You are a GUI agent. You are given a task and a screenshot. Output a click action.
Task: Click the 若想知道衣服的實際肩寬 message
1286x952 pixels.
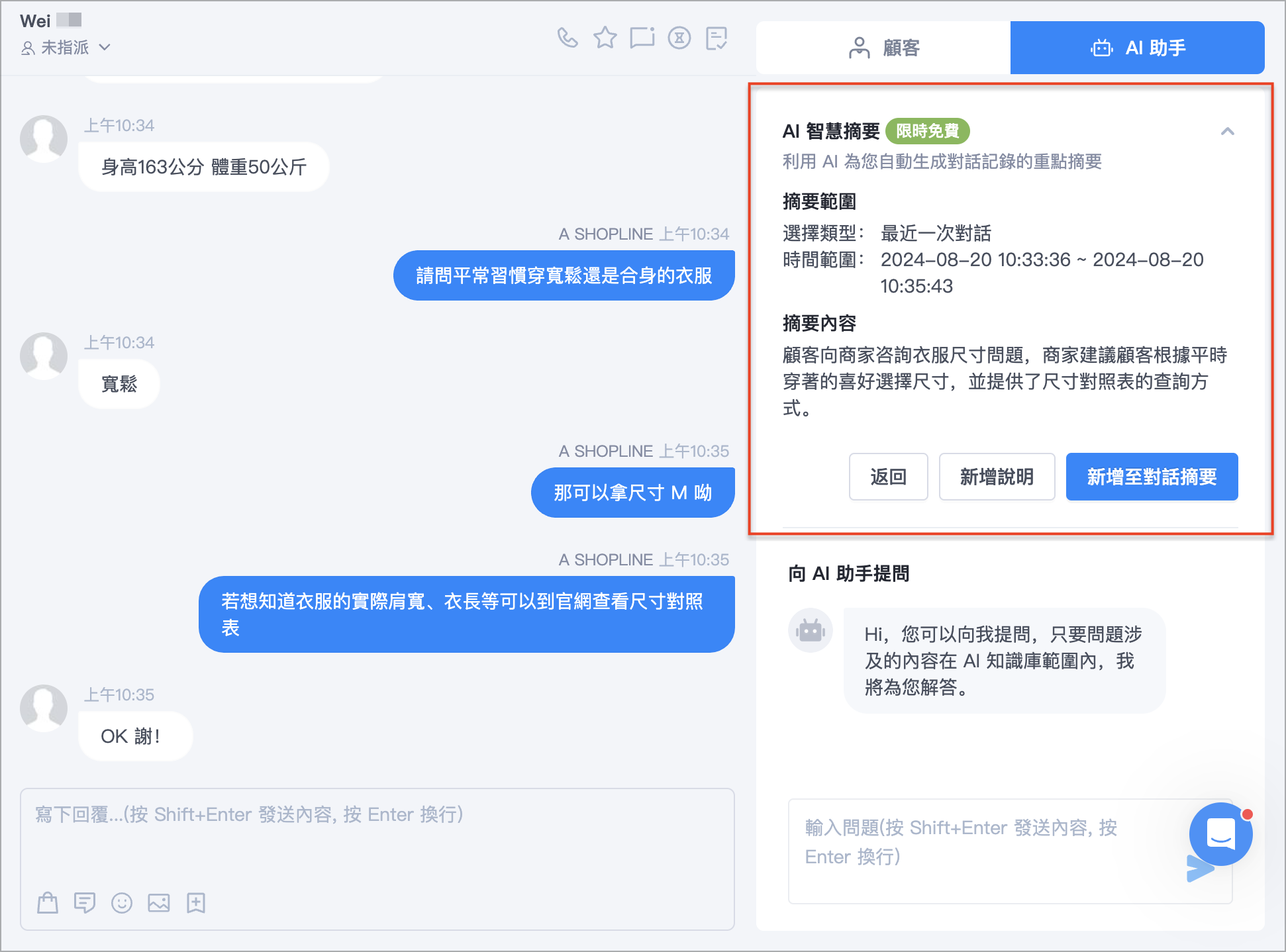click(x=467, y=614)
